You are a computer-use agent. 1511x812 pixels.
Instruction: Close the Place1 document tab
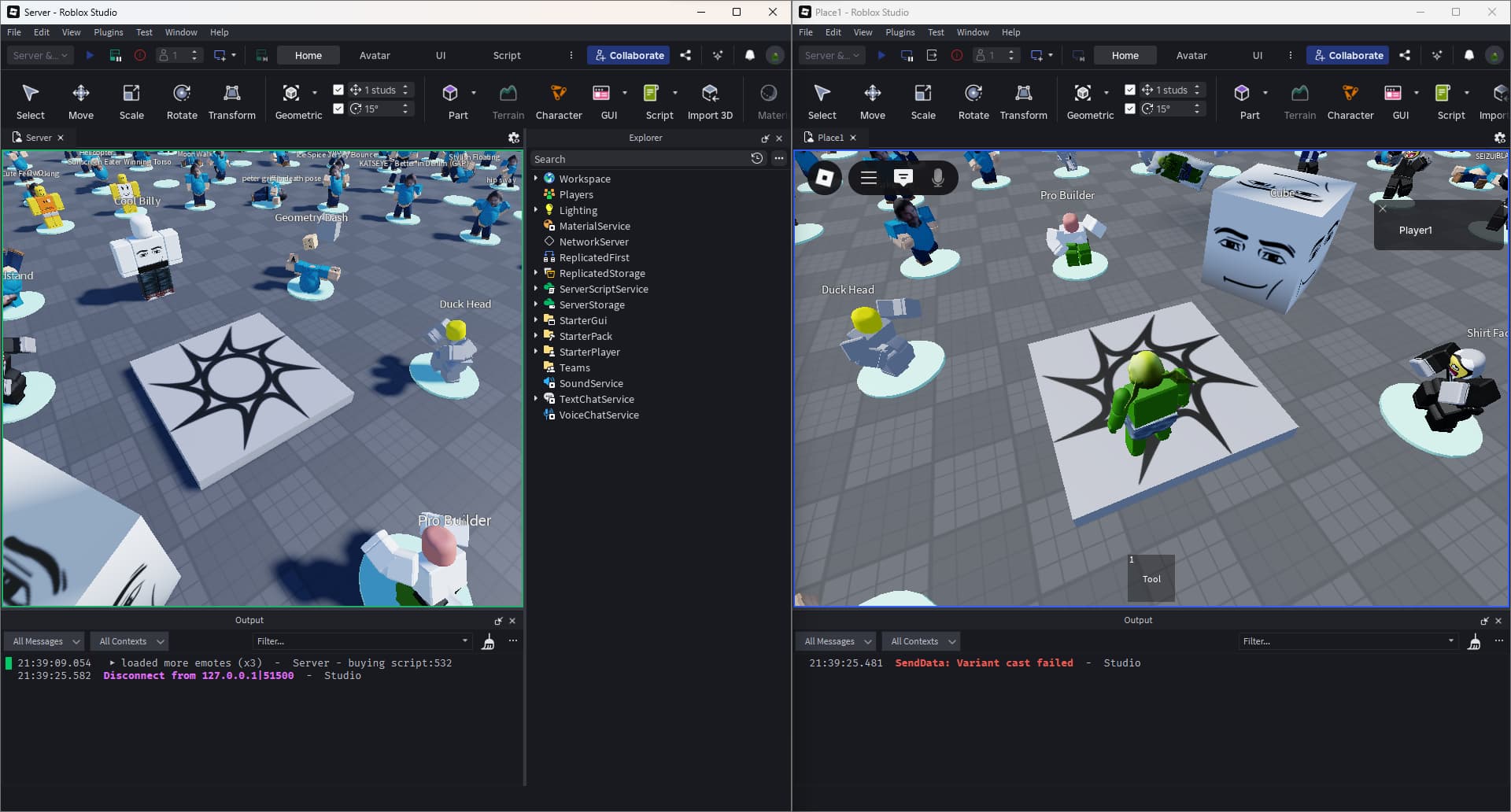852,138
